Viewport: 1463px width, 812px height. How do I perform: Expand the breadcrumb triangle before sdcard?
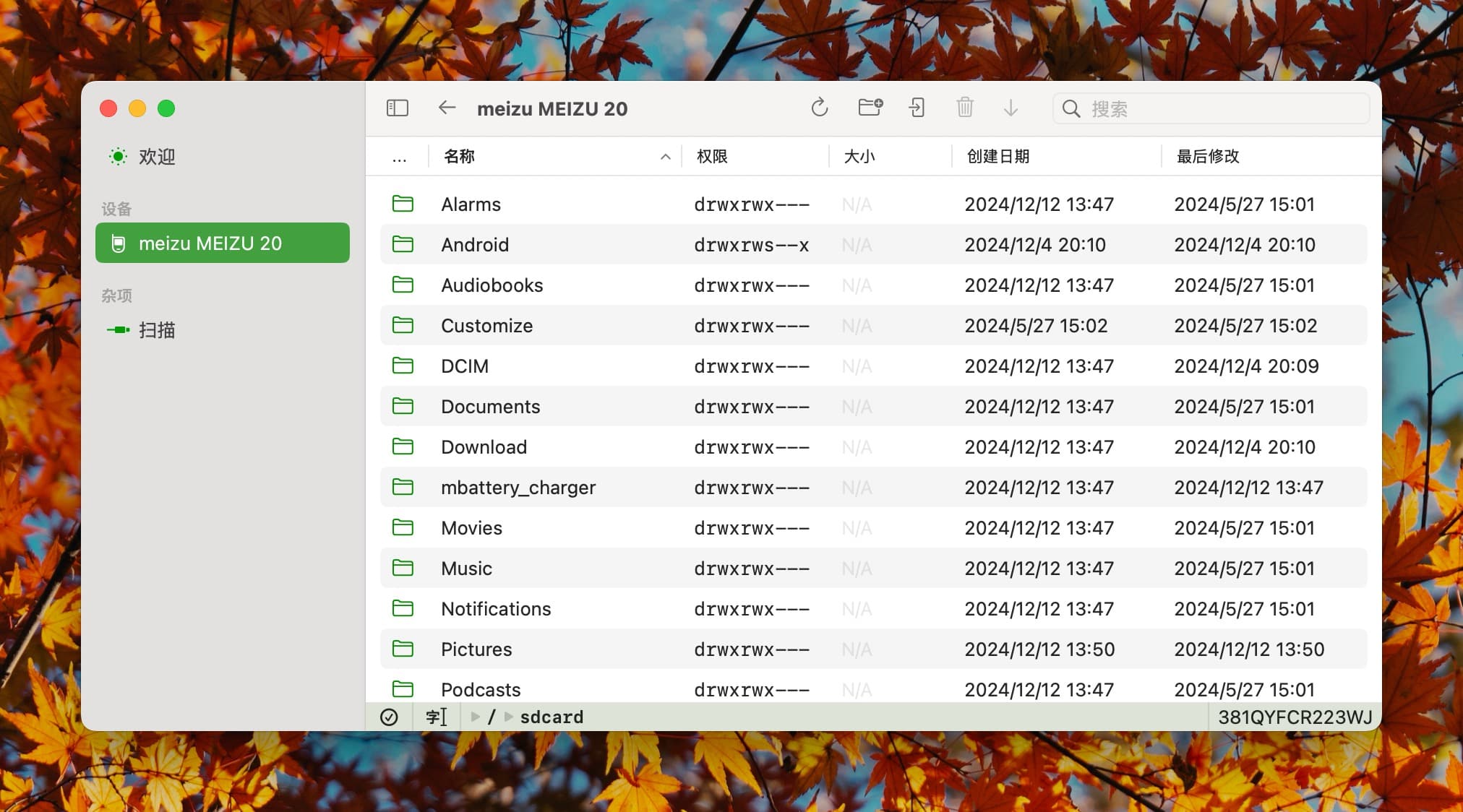click(509, 717)
